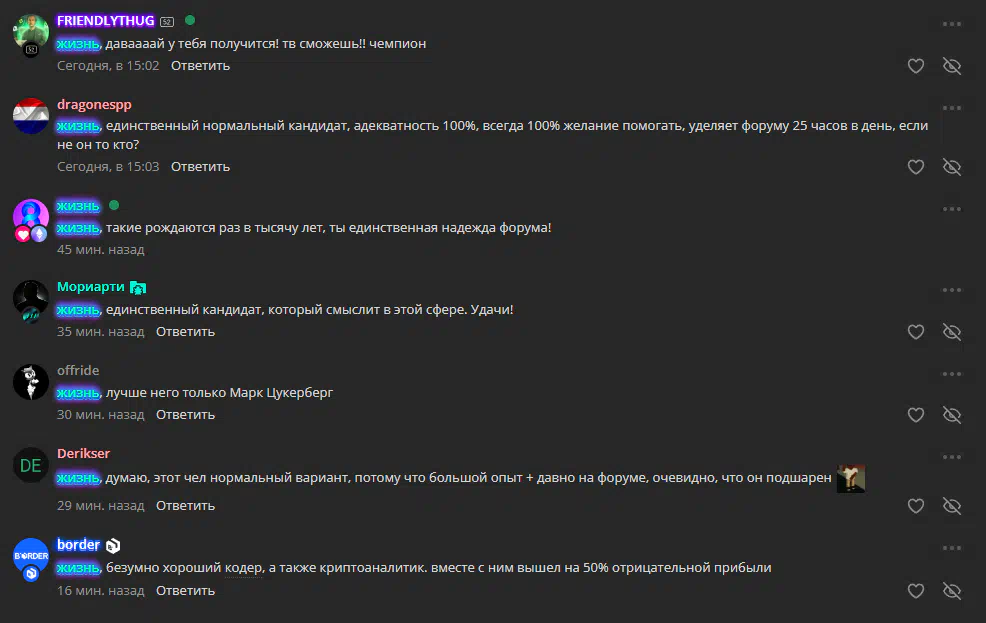This screenshot has height=623, width=986.
Task: Like Derikser's comment with heart icon
Action: 916,506
